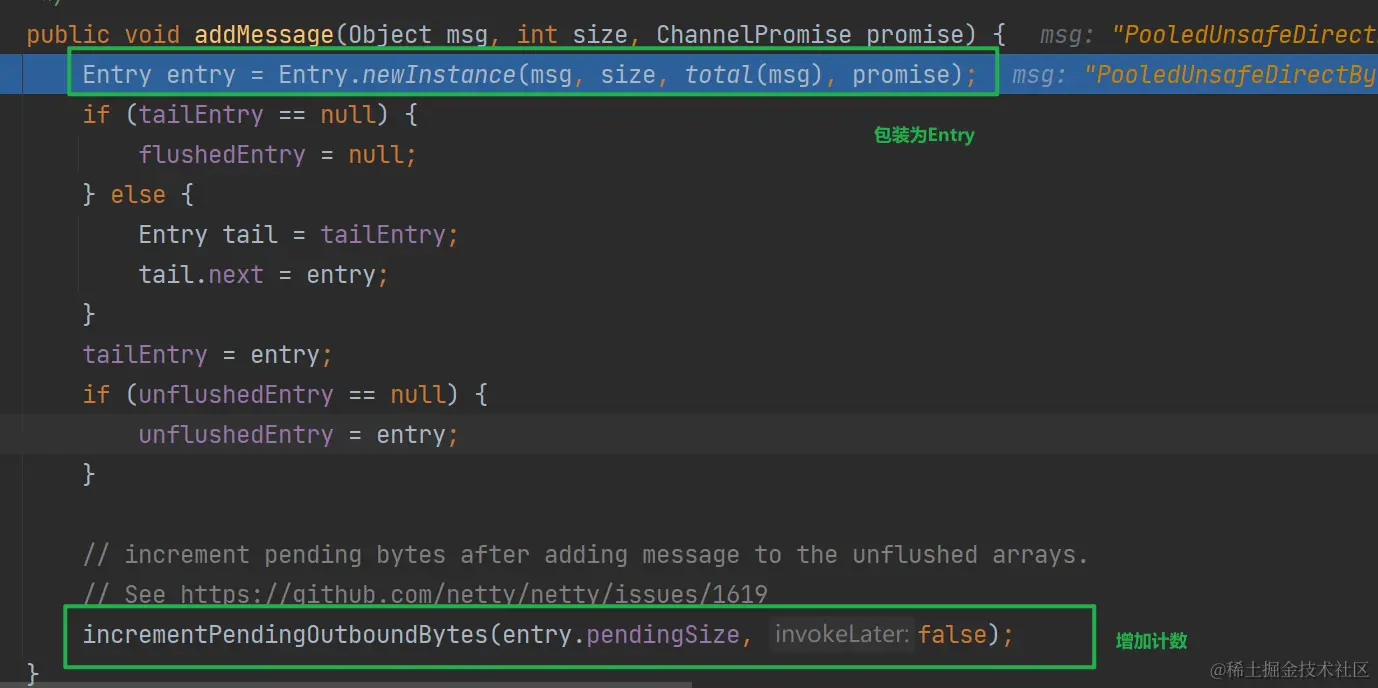This screenshot has width=1378, height=688.
Task: Click the inline debug value on the highlighted line
Action: point(1194,75)
